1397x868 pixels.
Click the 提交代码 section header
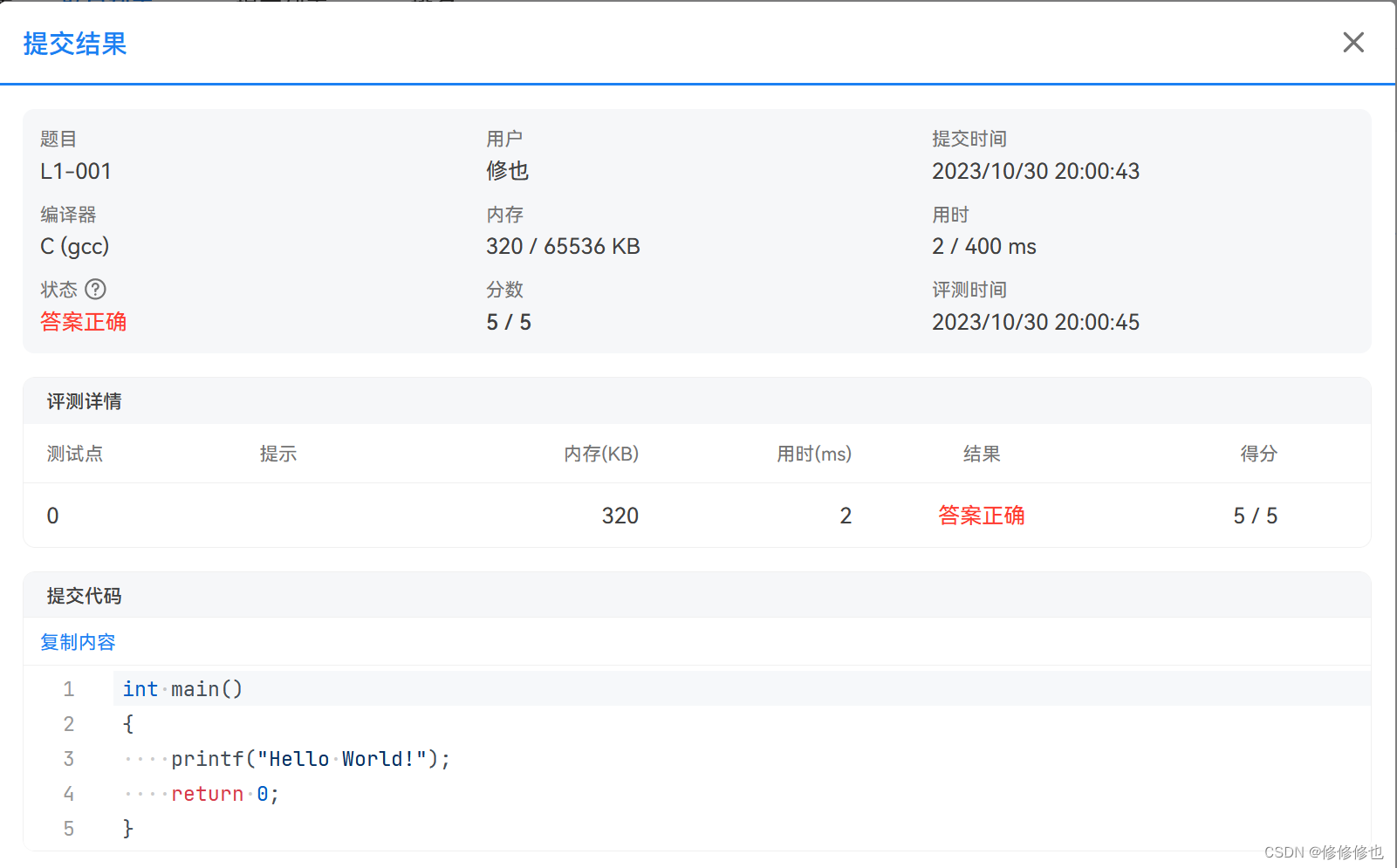pyautogui.click(x=82, y=595)
